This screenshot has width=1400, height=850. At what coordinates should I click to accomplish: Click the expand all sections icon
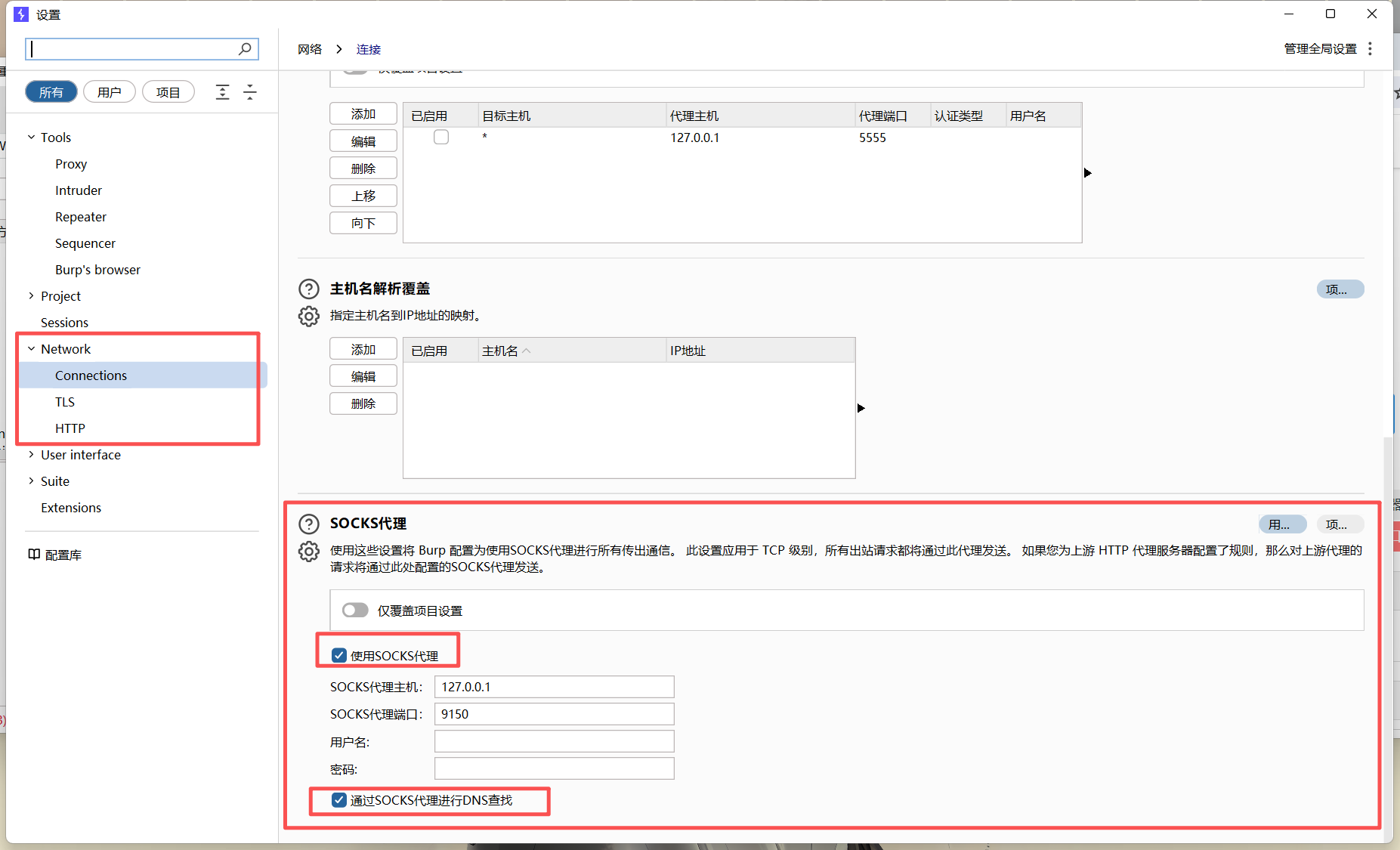(222, 92)
